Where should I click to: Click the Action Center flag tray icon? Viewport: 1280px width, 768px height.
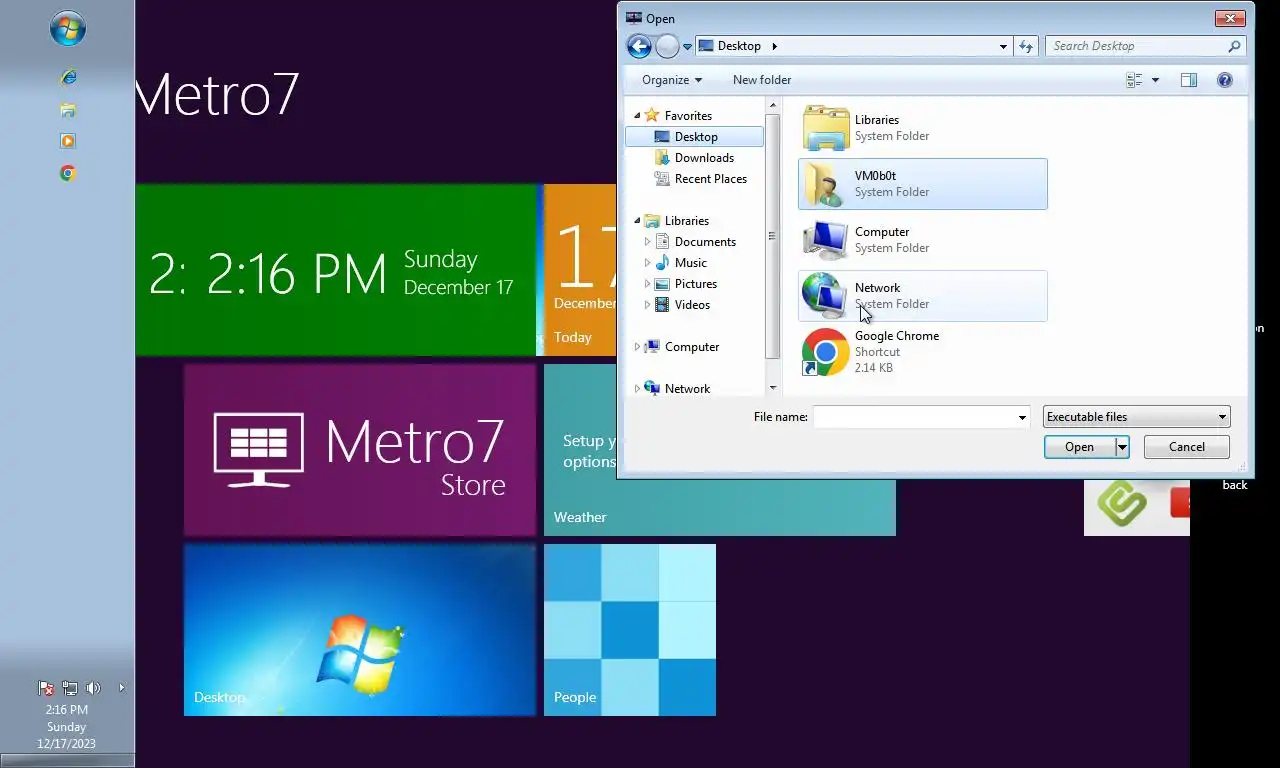tap(46, 688)
